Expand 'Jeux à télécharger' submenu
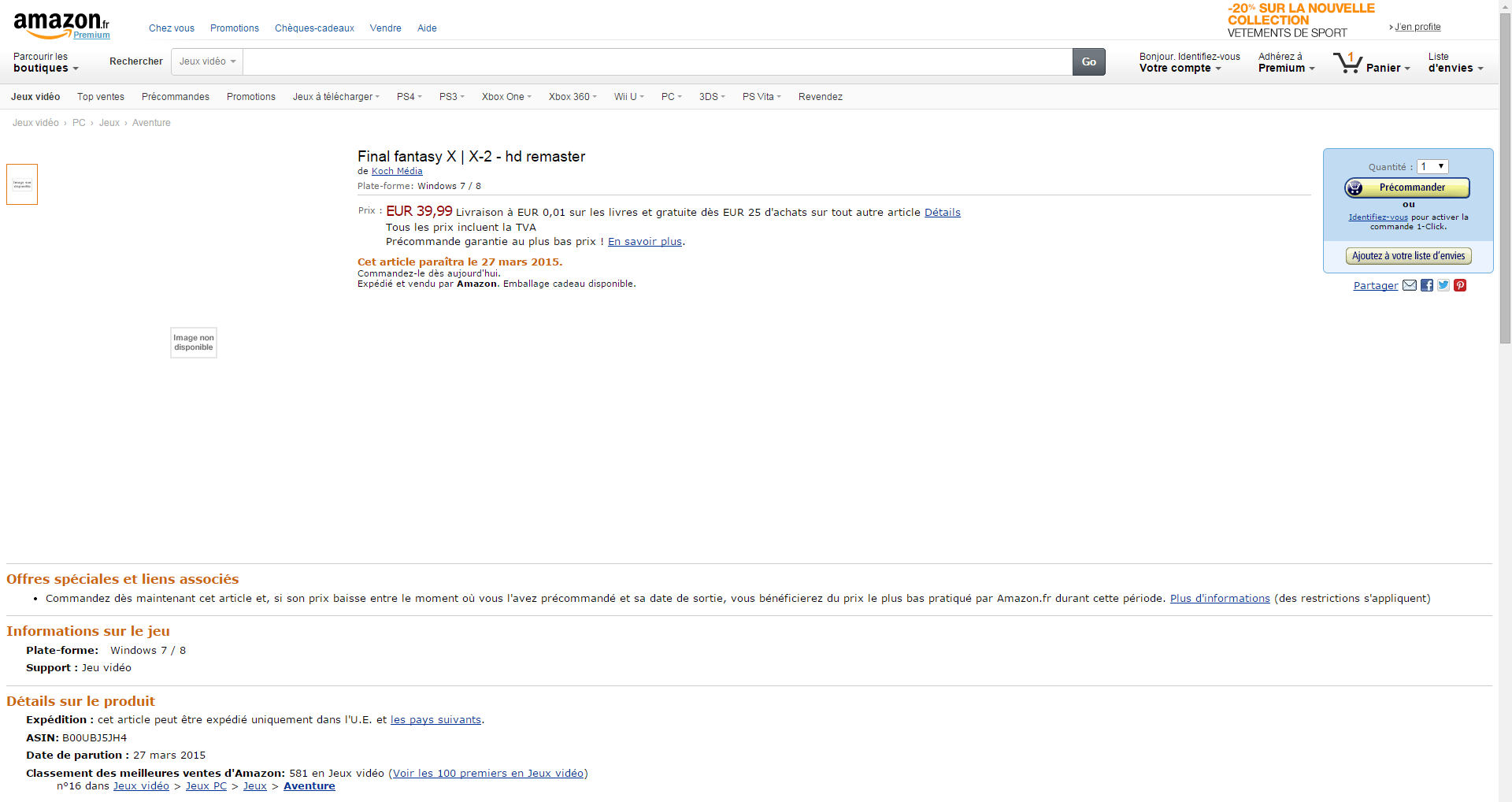1512x802 pixels. [x=336, y=97]
